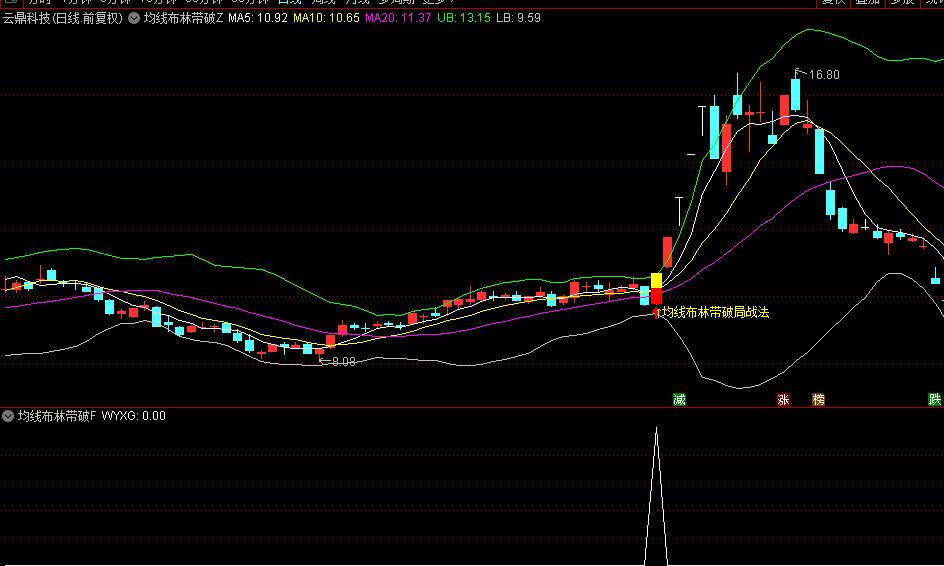Click the green 跌 event marker
Screen dimensions: 944x566
click(934, 399)
